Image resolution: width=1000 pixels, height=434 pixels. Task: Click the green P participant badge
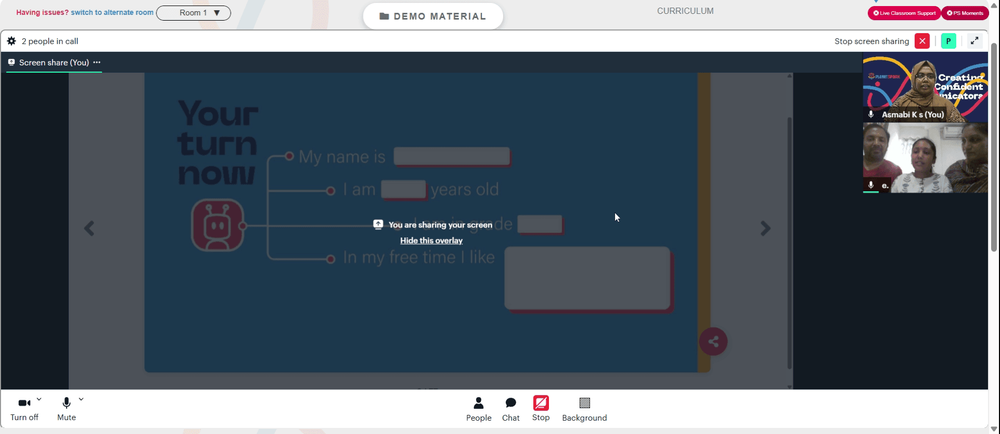point(948,41)
